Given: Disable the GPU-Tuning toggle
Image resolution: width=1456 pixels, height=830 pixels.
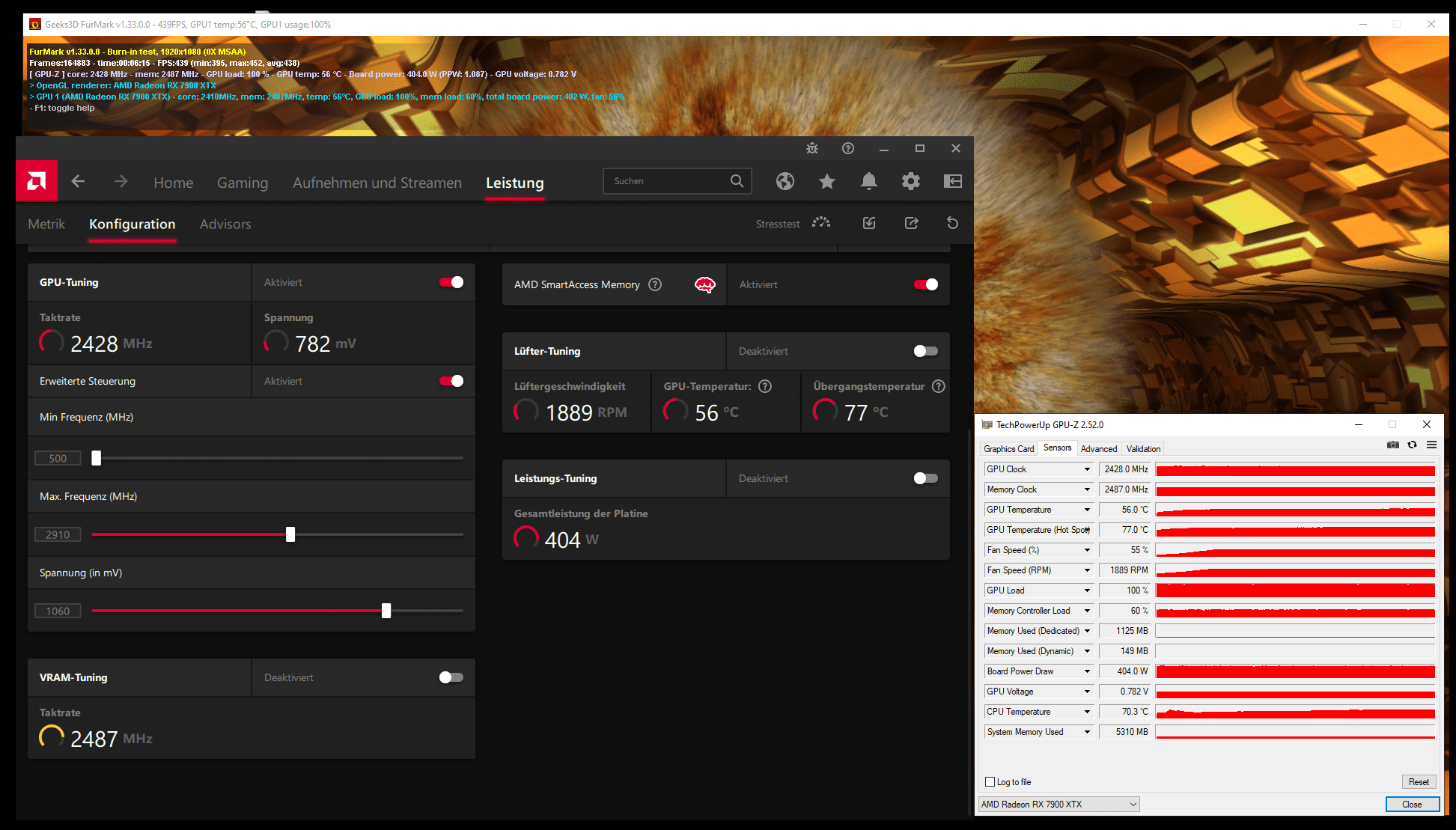Looking at the screenshot, I should [451, 282].
